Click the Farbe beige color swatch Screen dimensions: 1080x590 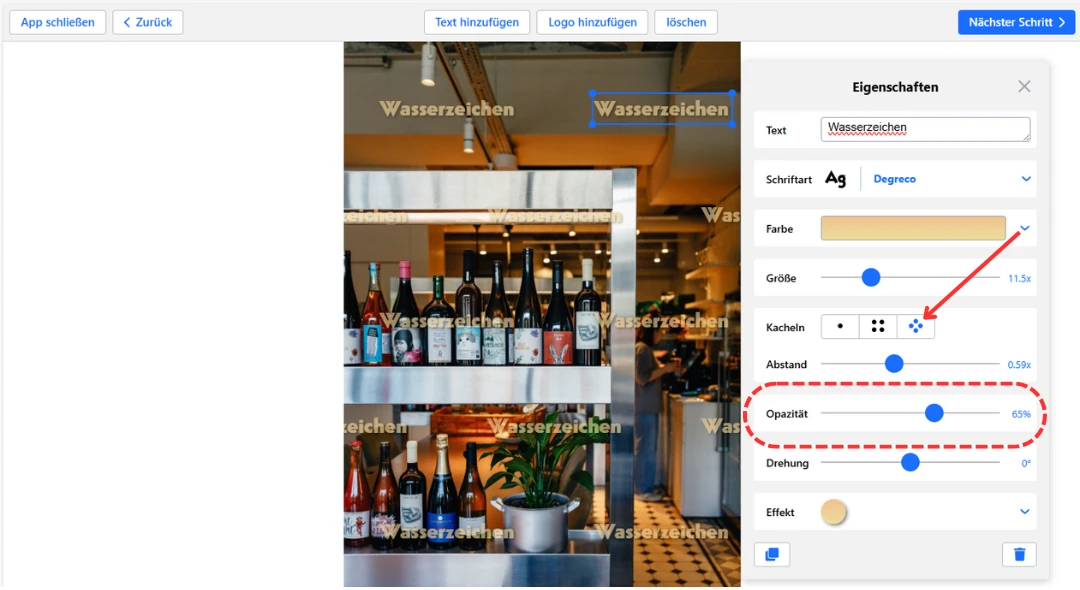pyautogui.click(x=913, y=228)
